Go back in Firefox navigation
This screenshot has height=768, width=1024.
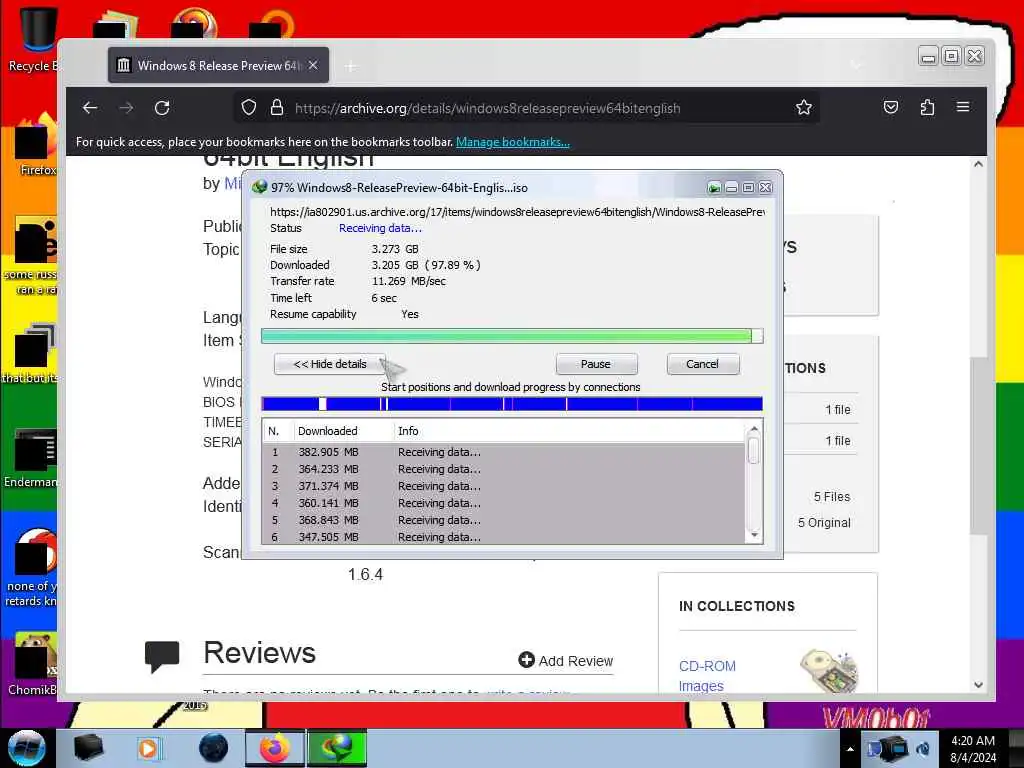pyautogui.click(x=90, y=108)
